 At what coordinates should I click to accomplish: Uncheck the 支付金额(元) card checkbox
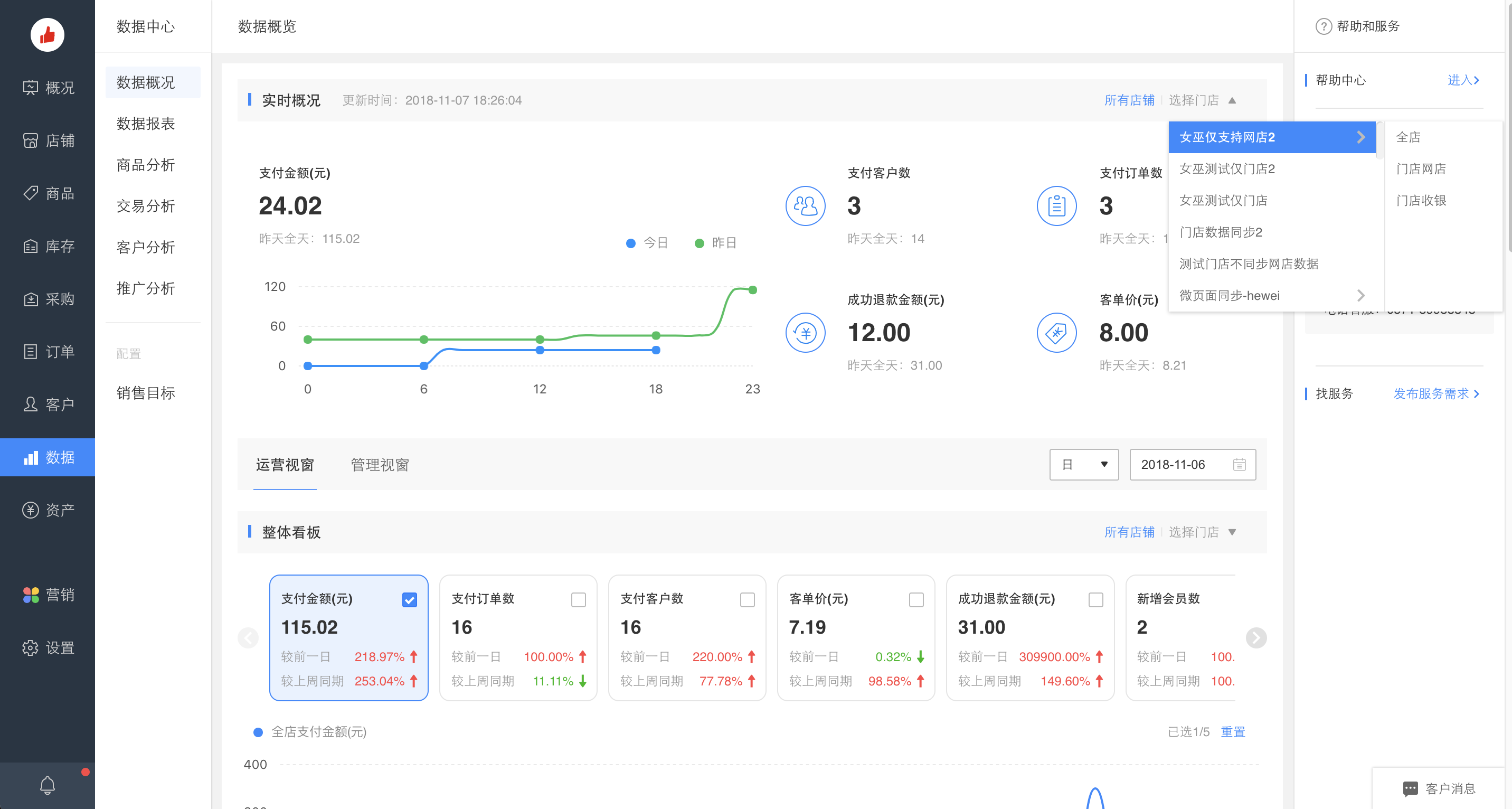pyautogui.click(x=410, y=599)
